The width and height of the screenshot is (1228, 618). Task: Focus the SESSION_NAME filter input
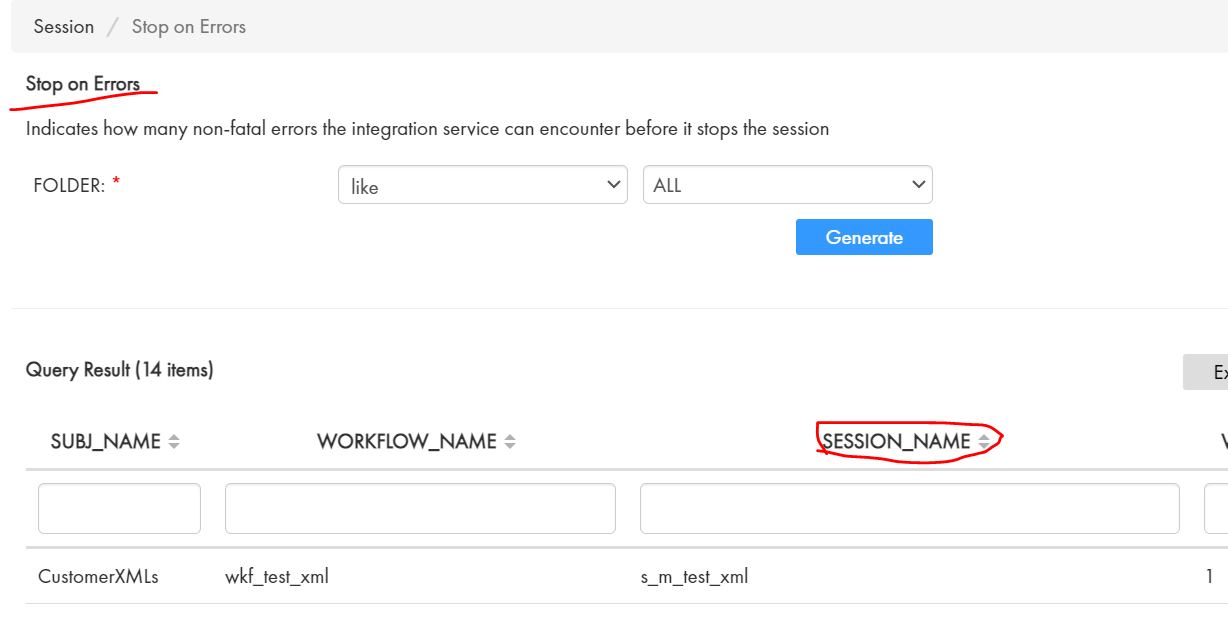coord(910,509)
